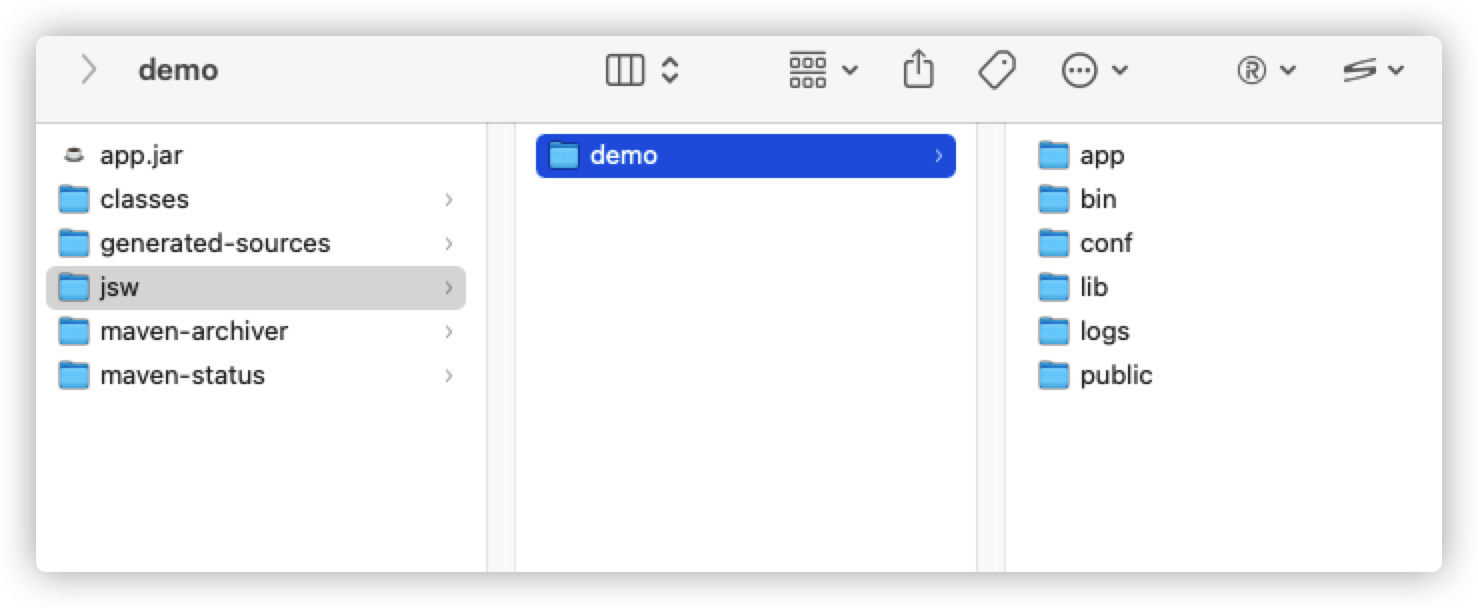Expand the classes folder chevron

pos(449,200)
